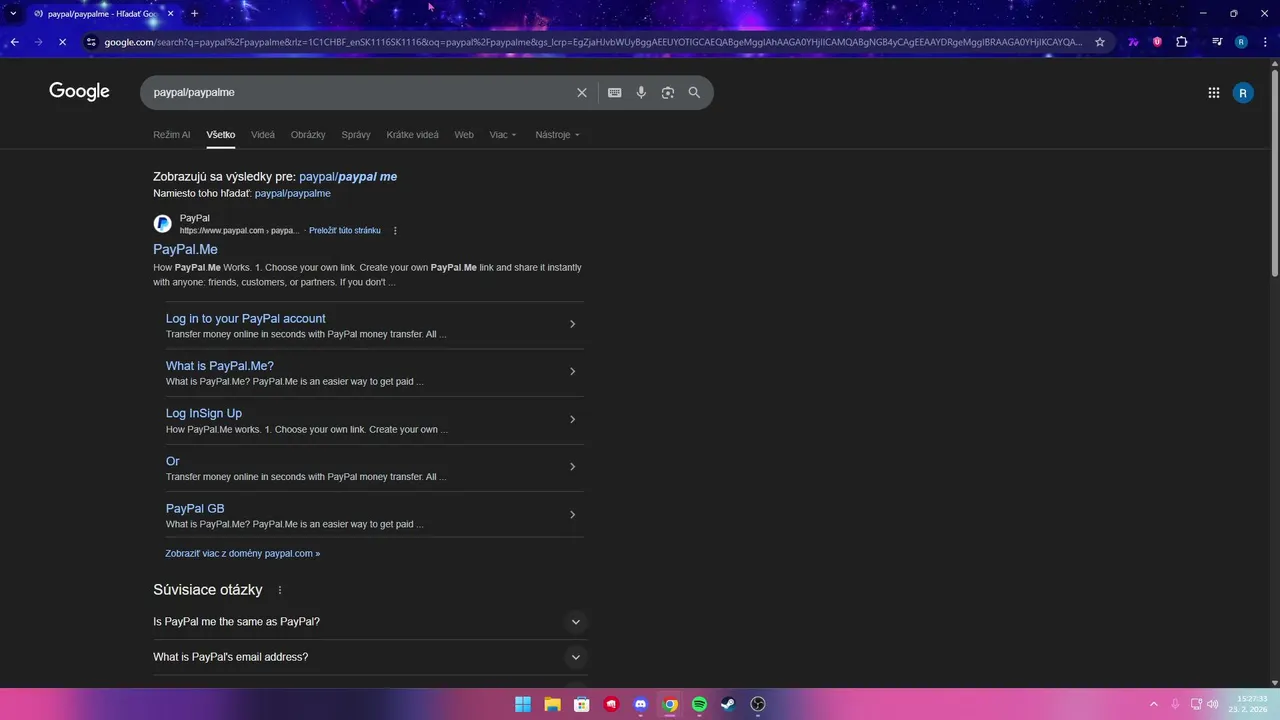1280x720 pixels.
Task: Open the Chrome extensions puzzle icon
Action: point(1182,42)
